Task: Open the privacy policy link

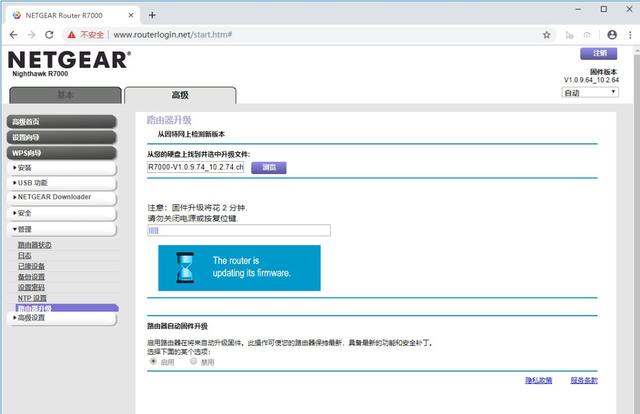Action: tap(538, 380)
